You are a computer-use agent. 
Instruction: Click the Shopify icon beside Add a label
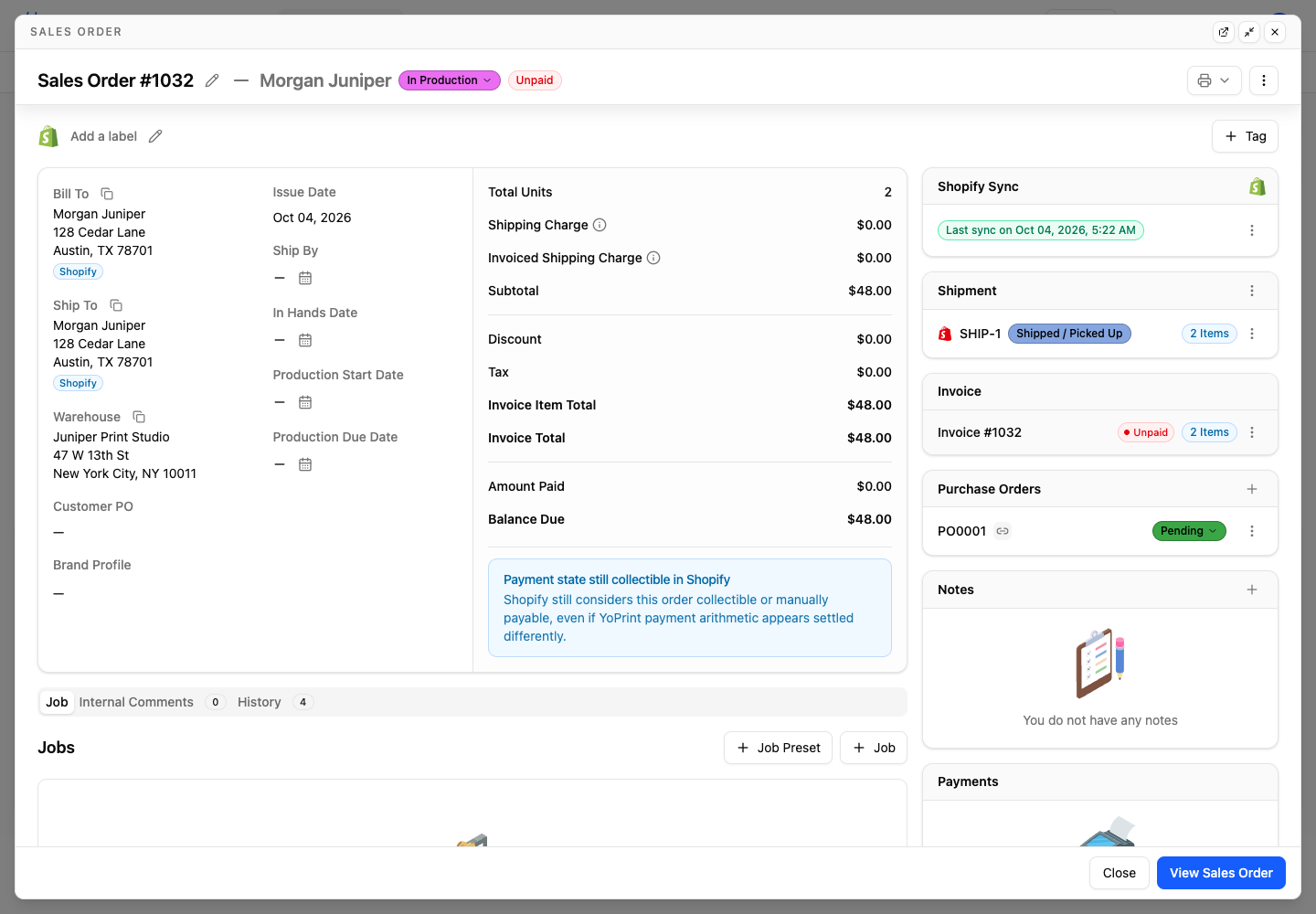pos(48,136)
